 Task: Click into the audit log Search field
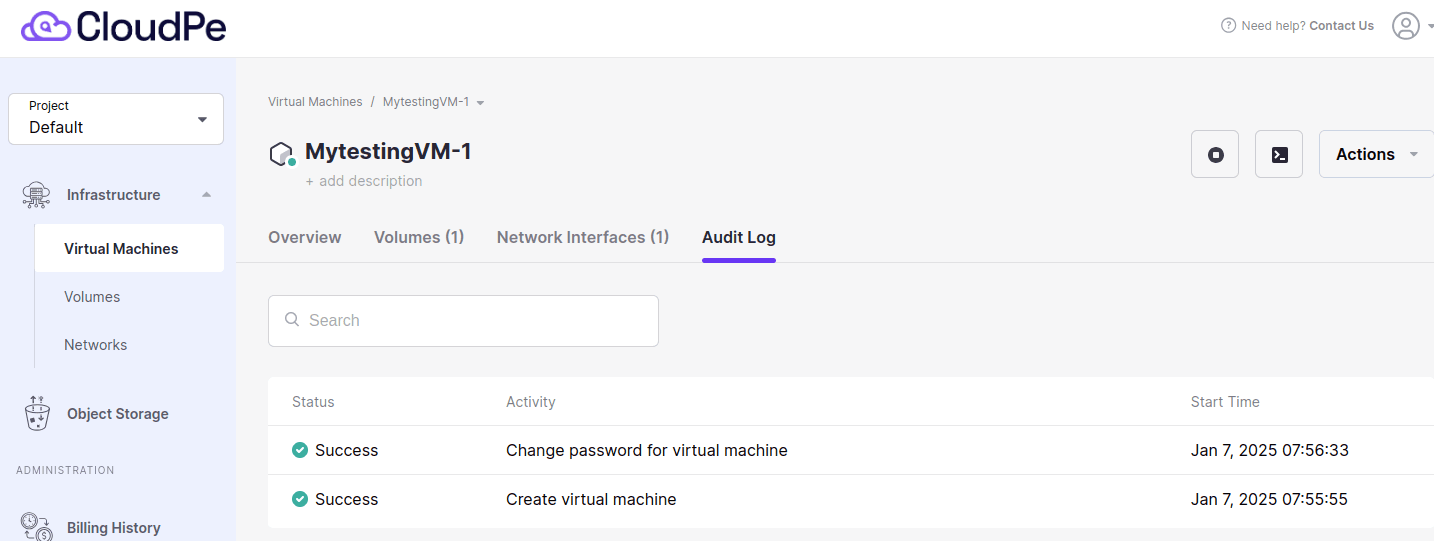point(463,321)
